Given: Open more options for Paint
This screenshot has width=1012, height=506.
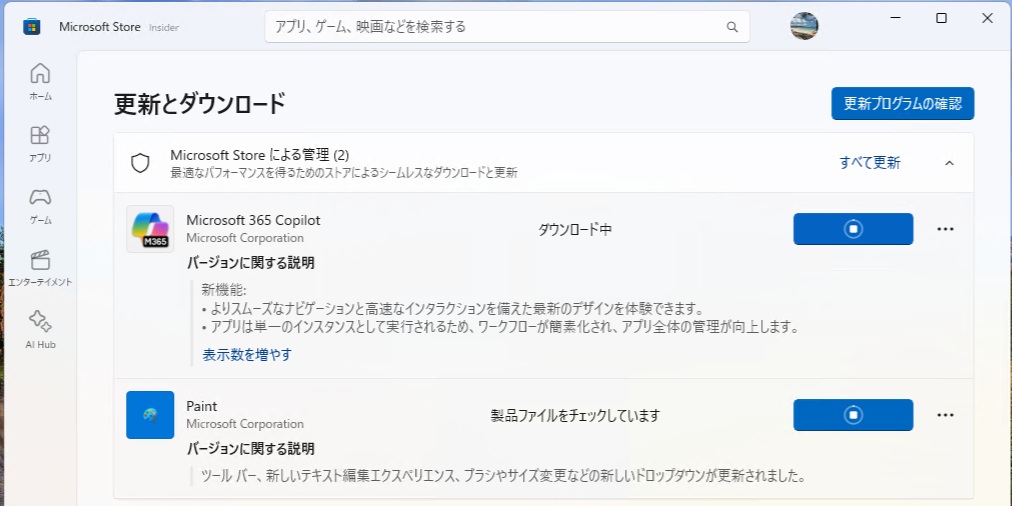Looking at the screenshot, I should click(x=946, y=415).
